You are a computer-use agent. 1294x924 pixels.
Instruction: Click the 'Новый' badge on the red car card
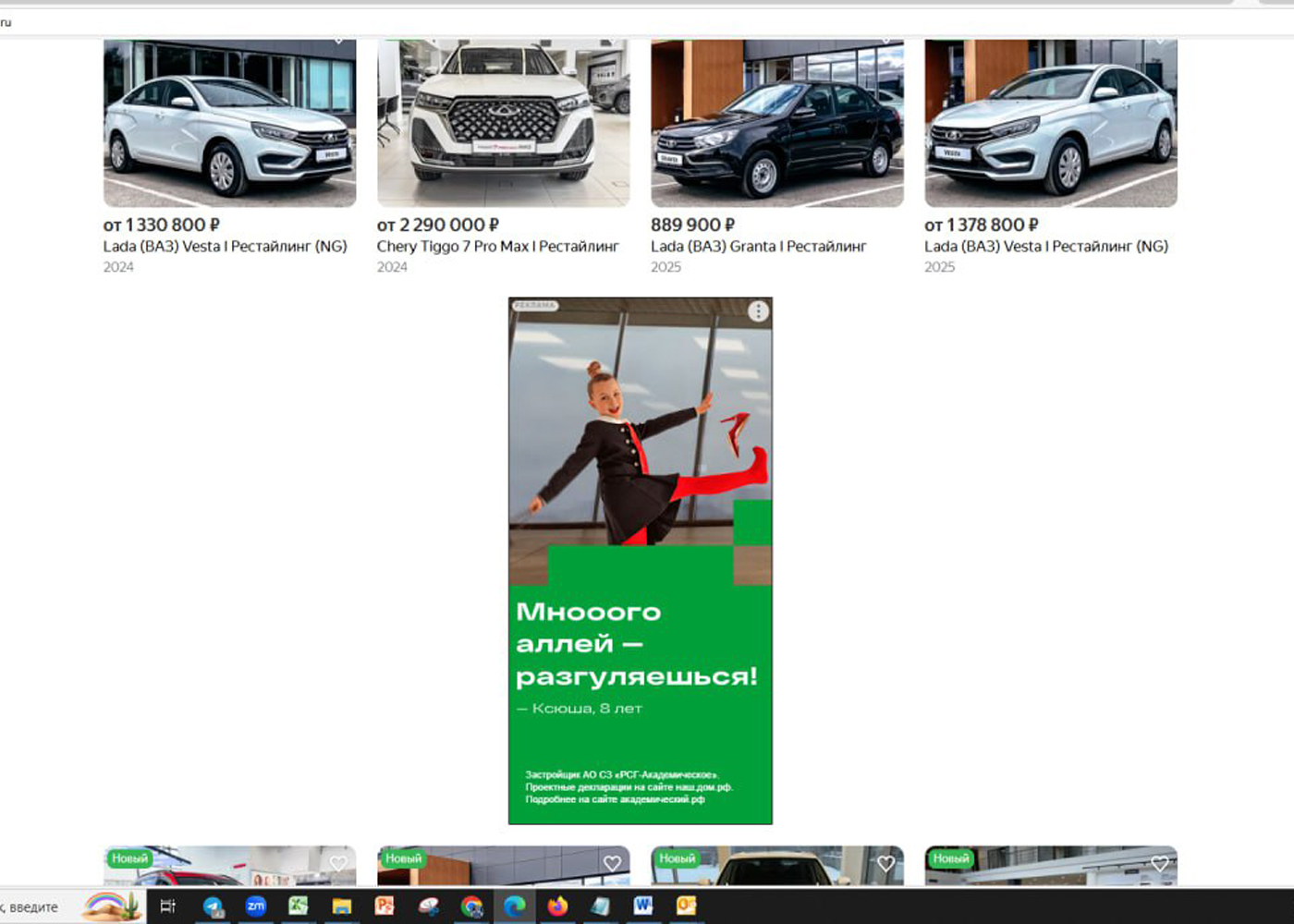click(129, 858)
